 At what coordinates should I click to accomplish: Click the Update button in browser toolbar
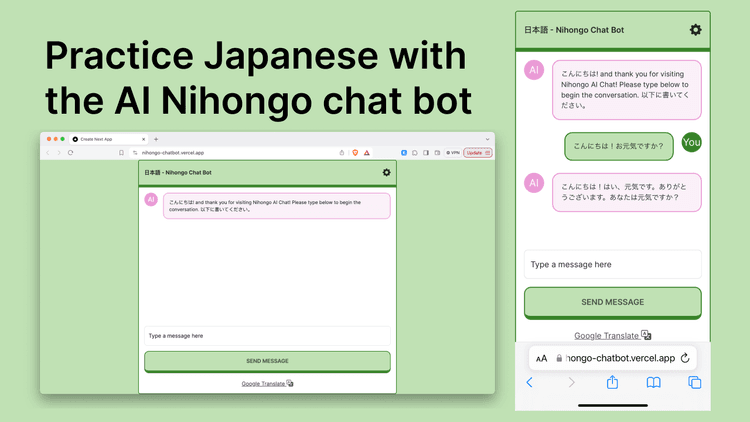477,153
